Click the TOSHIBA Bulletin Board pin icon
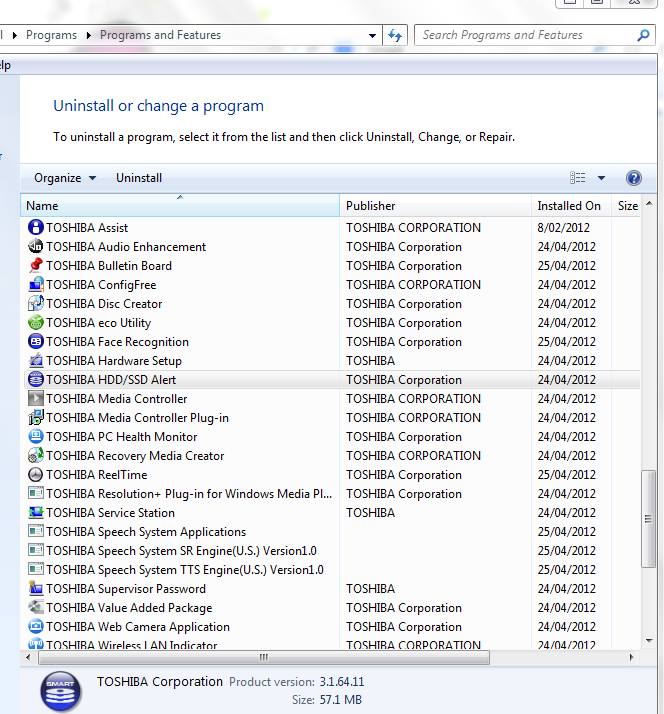The height and width of the screenshot is (714, 664). [x=36, y=266]
